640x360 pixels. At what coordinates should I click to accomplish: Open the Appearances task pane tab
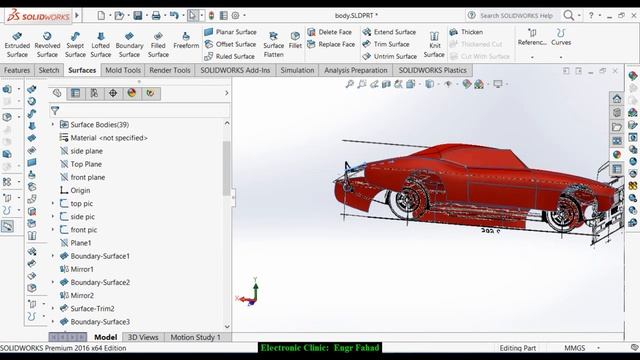tap(617, 155)
